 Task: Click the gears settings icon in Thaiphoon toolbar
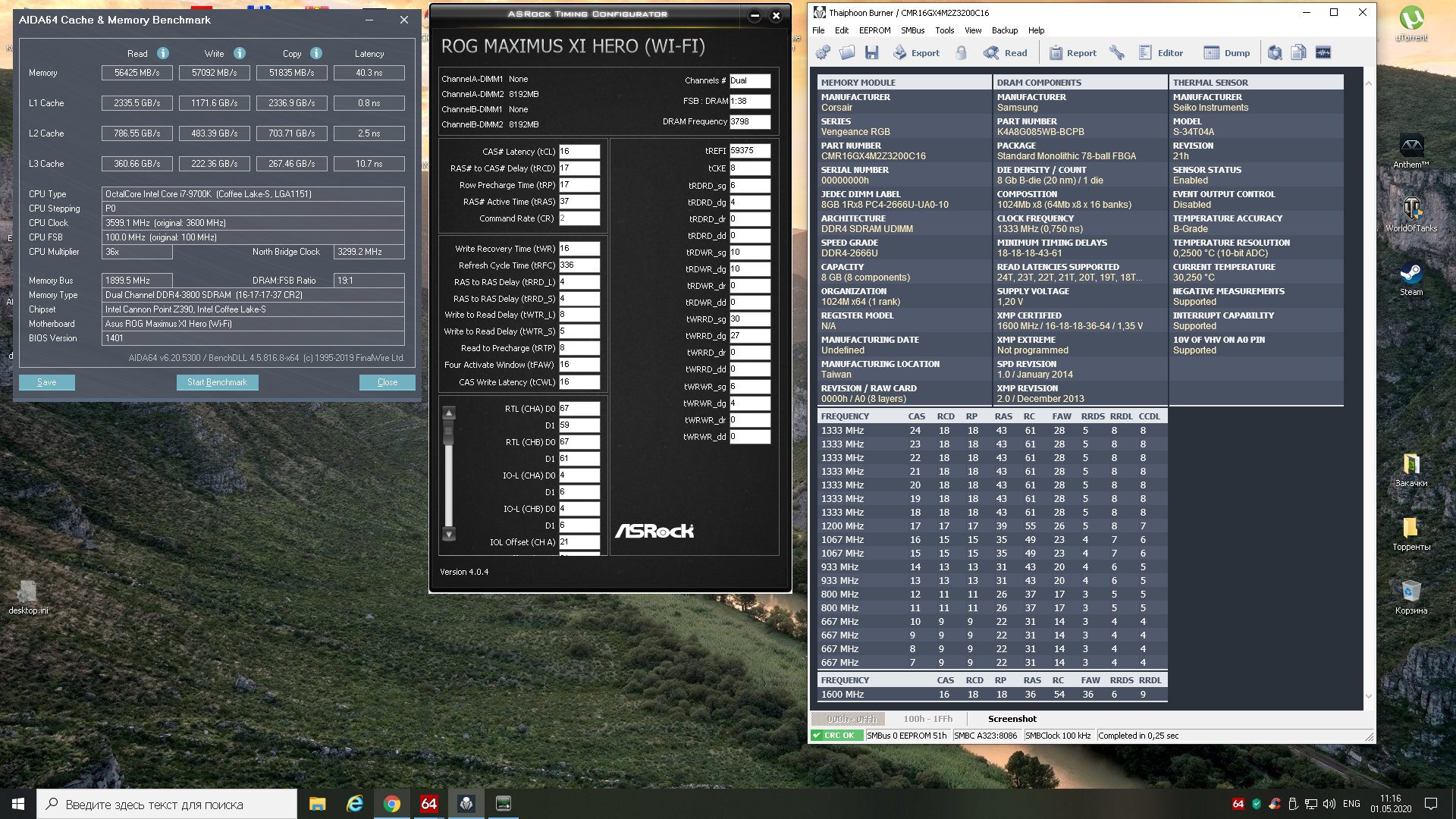823,52
